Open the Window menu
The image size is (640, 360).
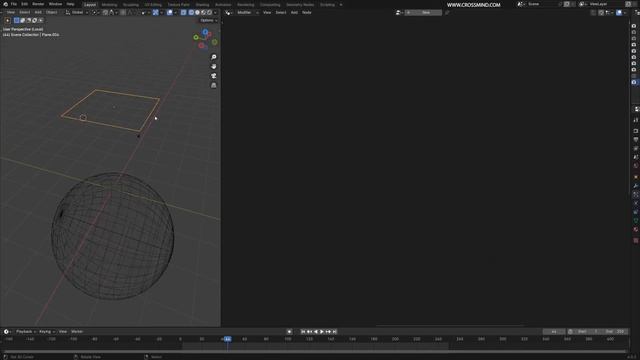click(x=56, y=4)
